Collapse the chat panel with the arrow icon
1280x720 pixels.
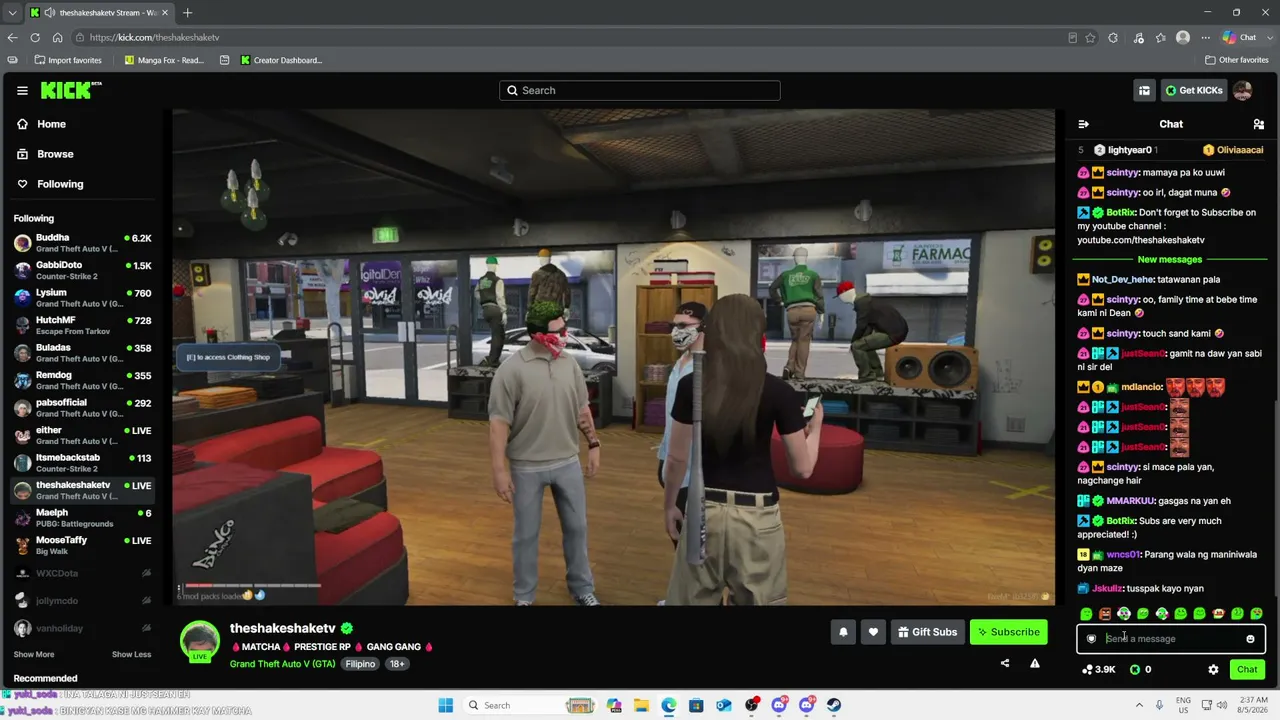pos(1083,124)
